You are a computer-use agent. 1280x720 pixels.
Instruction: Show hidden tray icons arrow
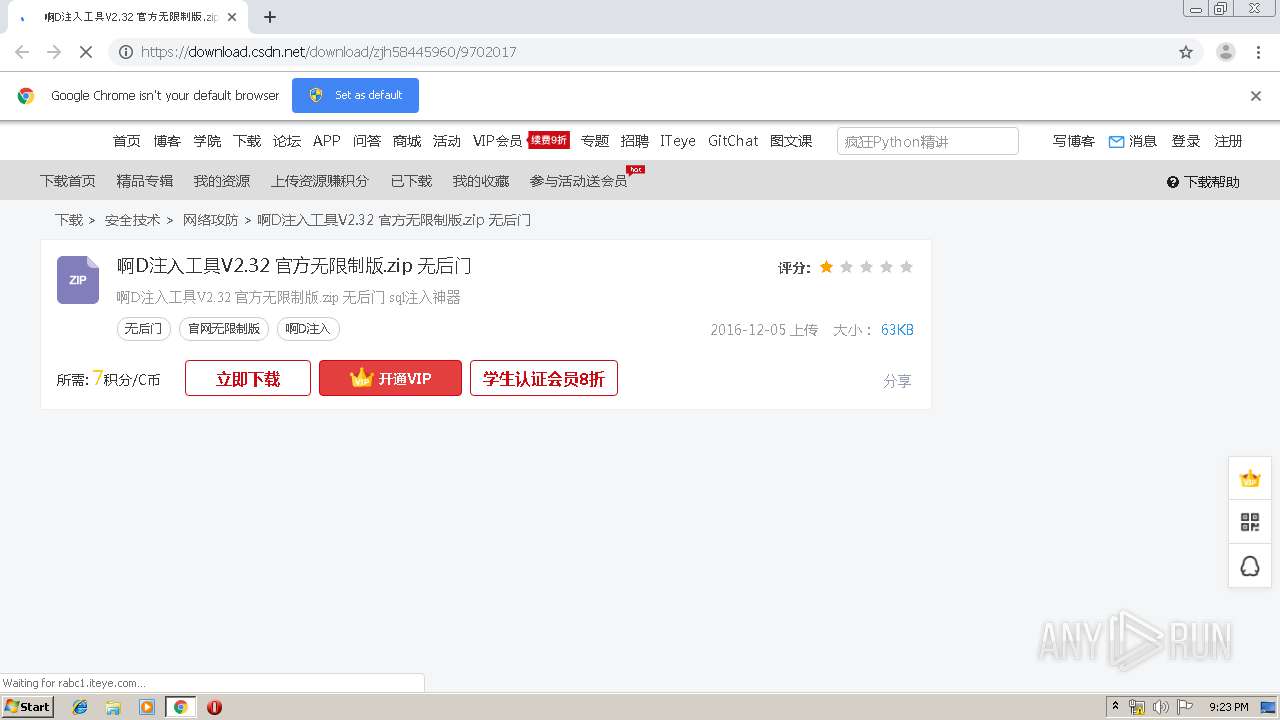[1115, 707]
